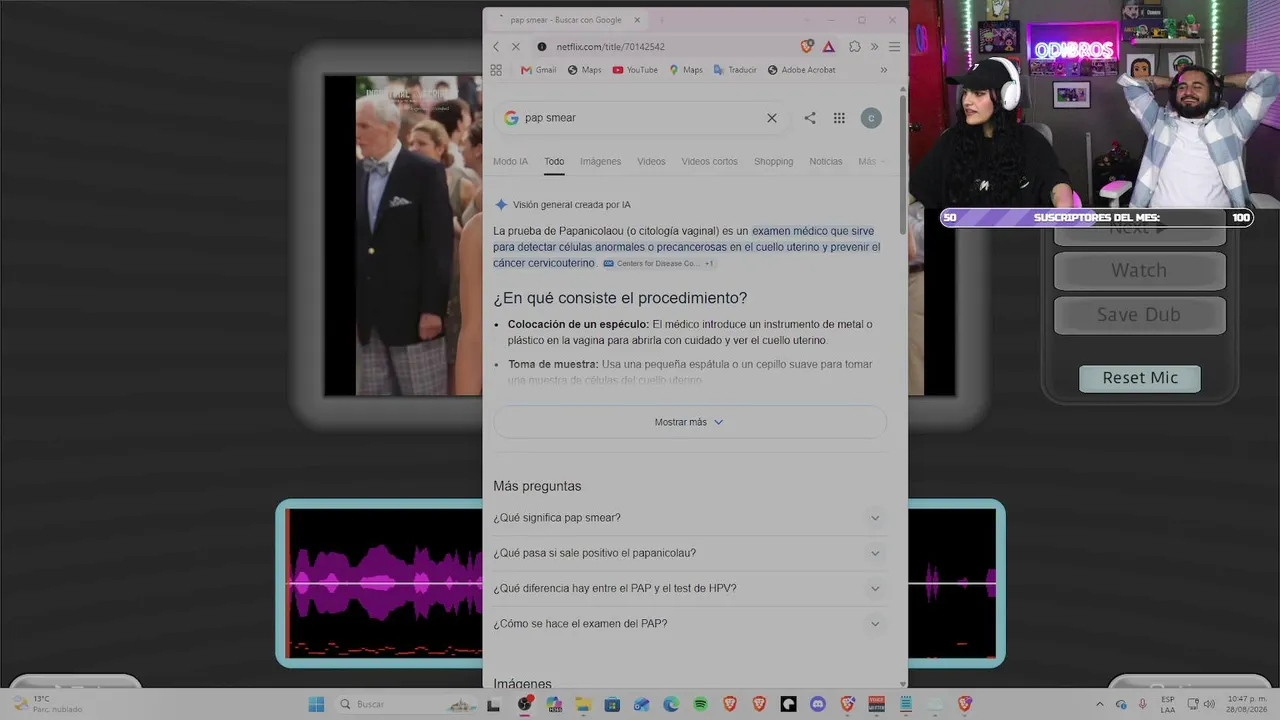Open Microsoft Store from the taskbar
This screenshot has width=1280, height=720.
click(612, 704)
